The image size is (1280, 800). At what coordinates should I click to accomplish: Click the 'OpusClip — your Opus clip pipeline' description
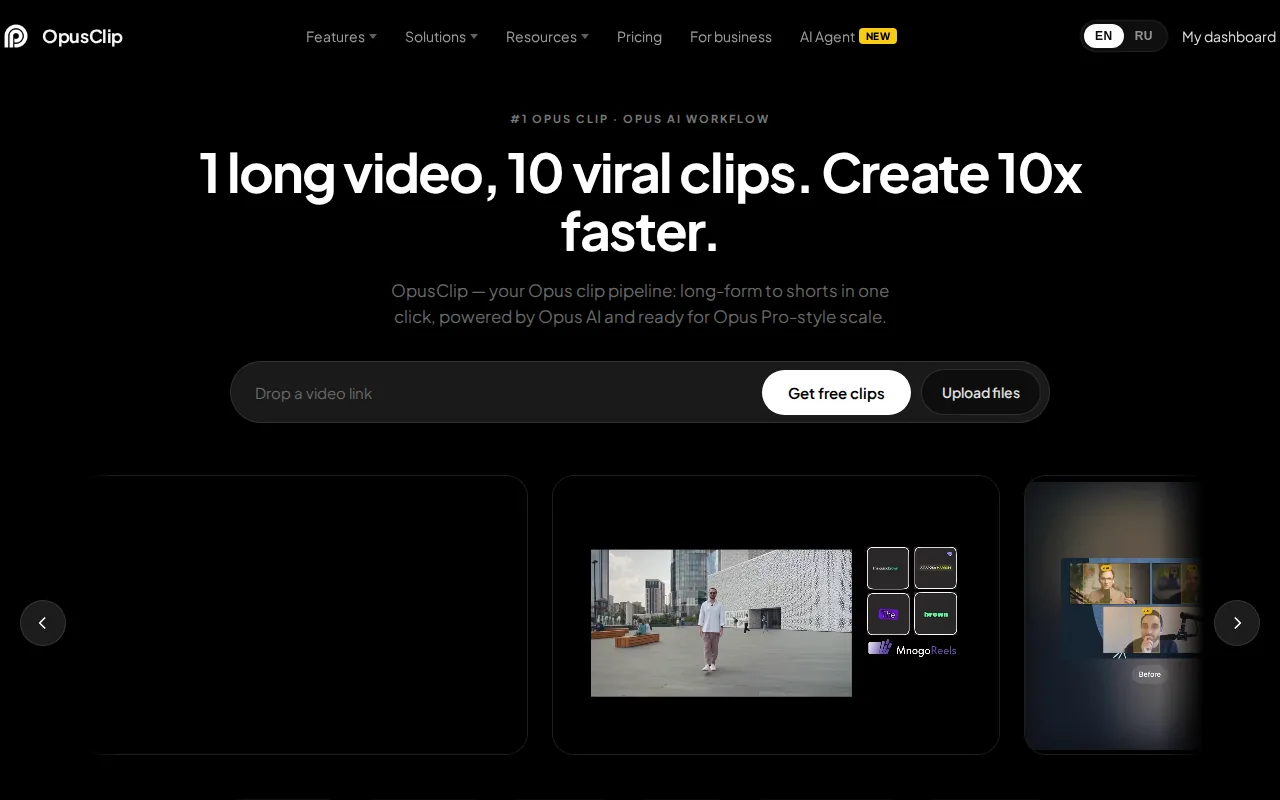640,304
